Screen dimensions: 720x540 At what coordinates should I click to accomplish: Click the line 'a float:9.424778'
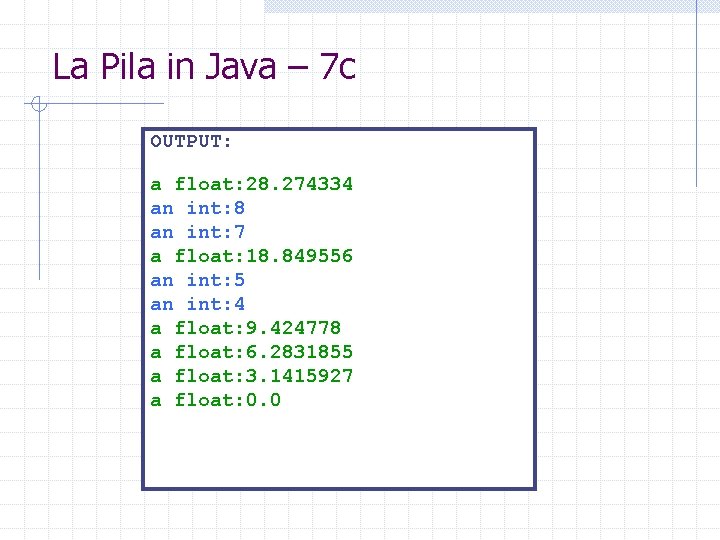tap(246, 328)
